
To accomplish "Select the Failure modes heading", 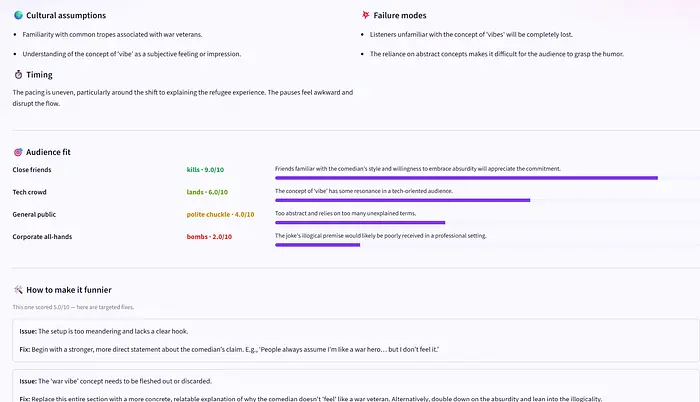I will point(400,15).
